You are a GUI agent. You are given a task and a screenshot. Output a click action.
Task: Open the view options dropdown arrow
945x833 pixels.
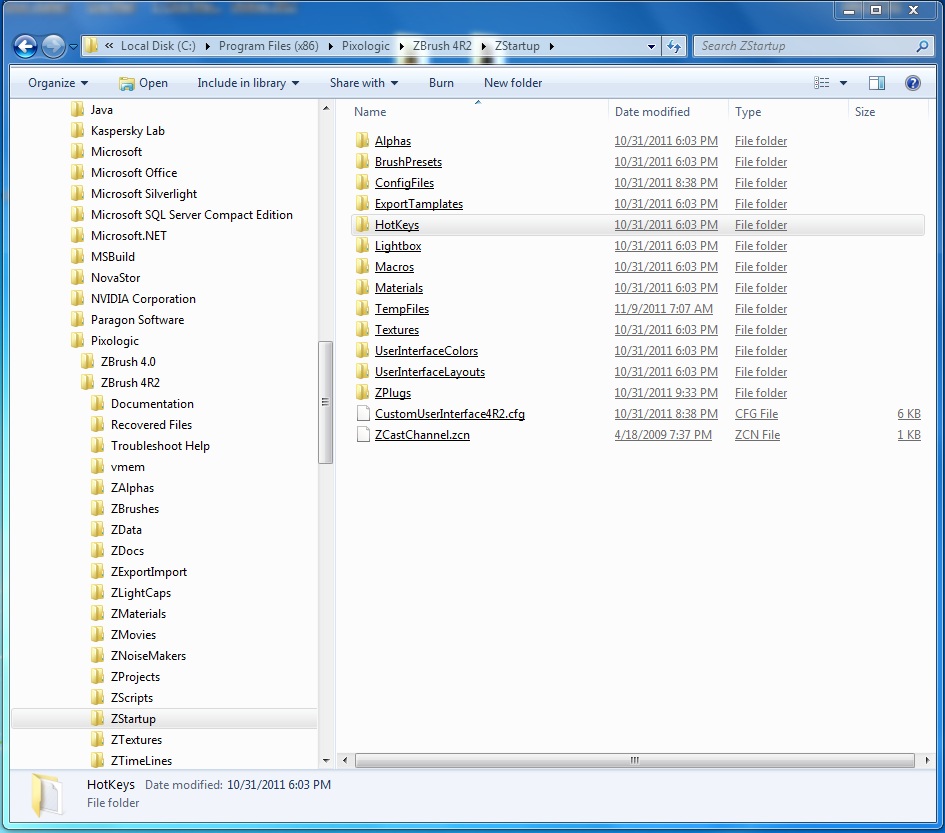point(843,83)
